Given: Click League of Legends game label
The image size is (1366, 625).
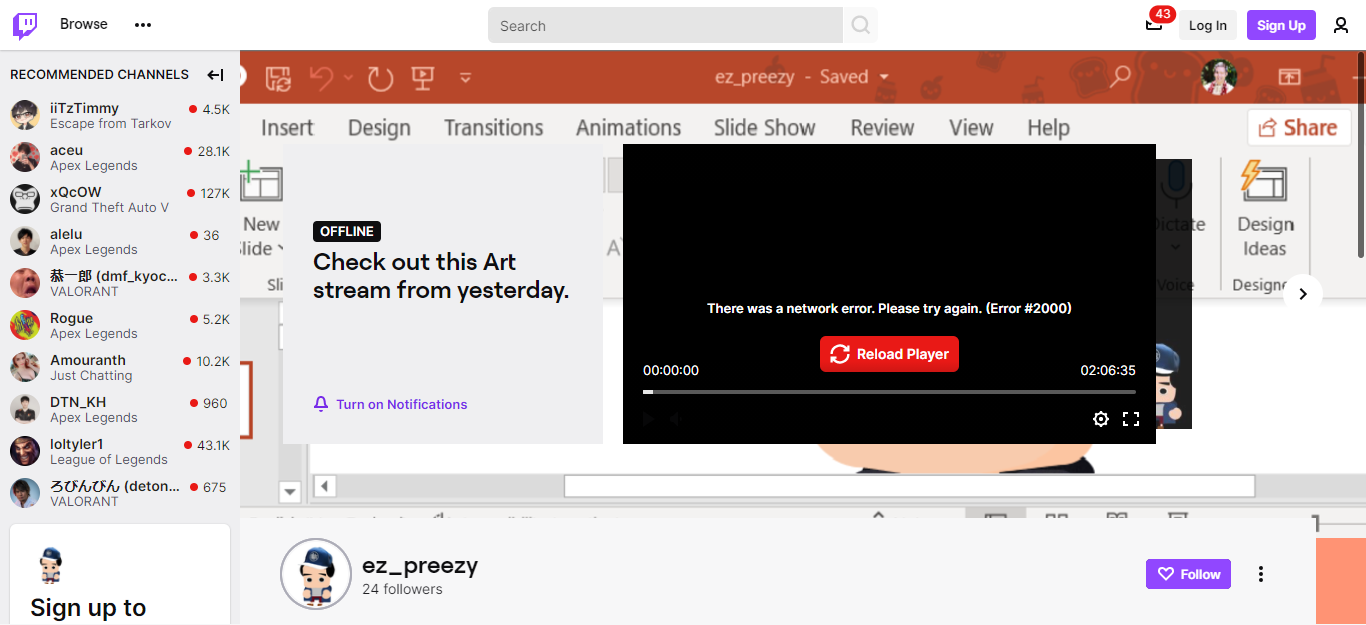Looking at the screenshot, I should (109, 460).
